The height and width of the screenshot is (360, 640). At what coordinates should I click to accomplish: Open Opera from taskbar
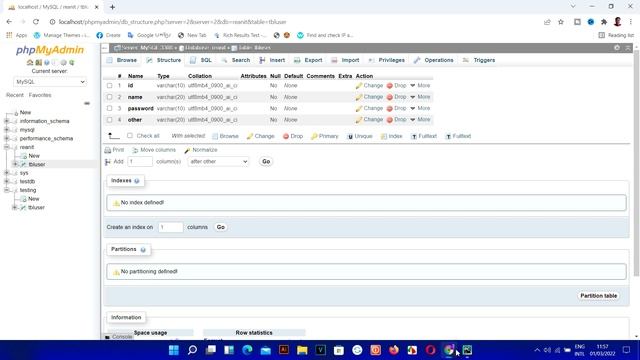430,350
